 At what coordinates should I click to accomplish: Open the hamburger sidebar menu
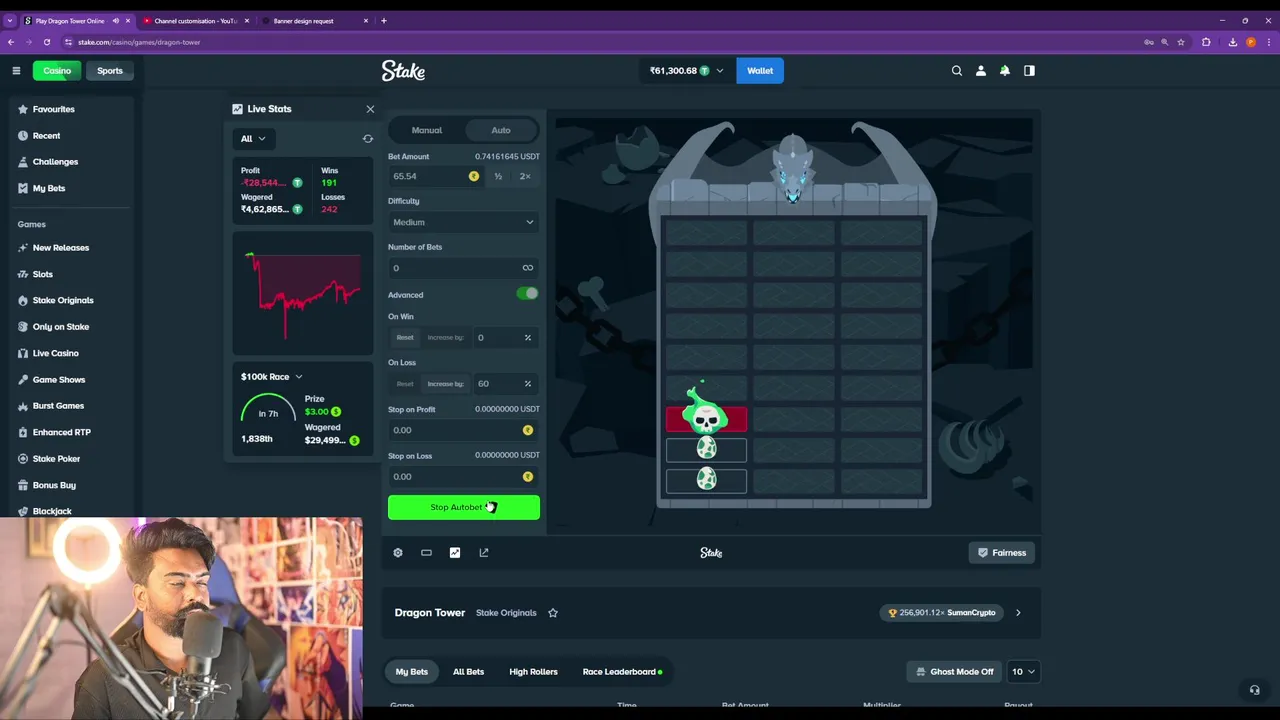pyautogui.click(x=16, y=71)
